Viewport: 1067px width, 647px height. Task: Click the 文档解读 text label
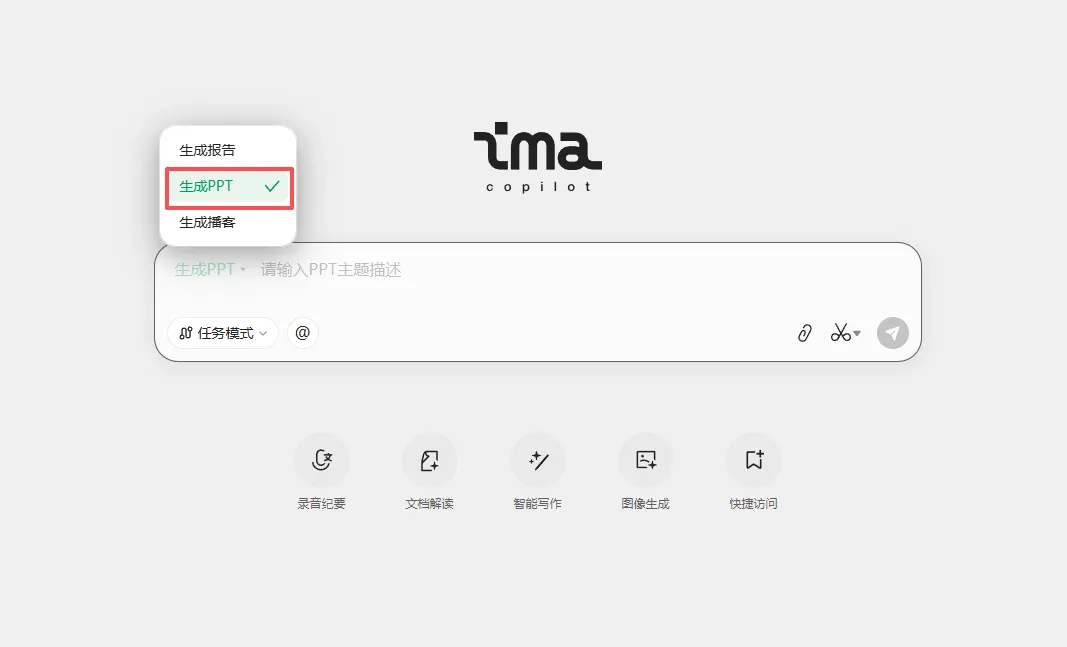click(x=429, y=504)
